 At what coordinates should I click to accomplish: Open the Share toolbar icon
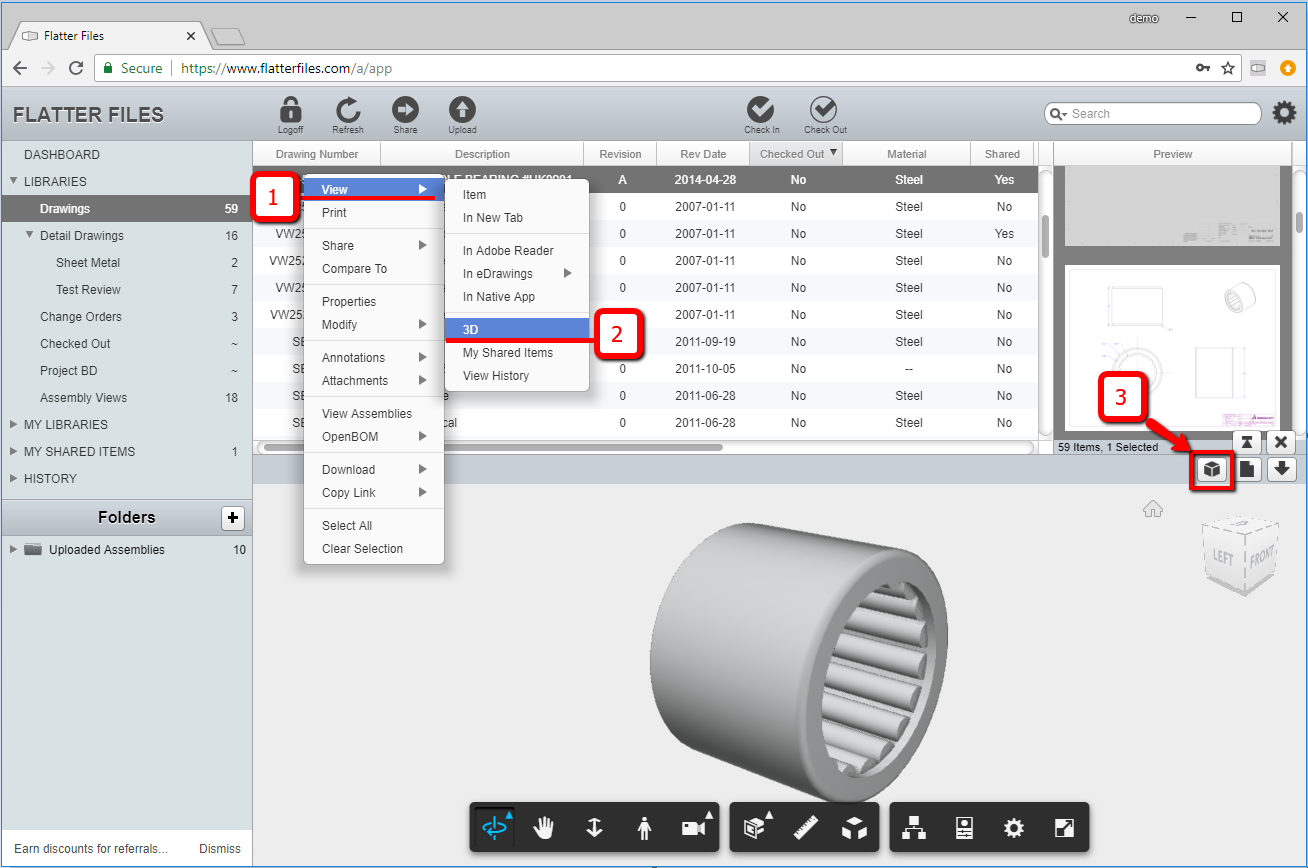coord(405,110)
